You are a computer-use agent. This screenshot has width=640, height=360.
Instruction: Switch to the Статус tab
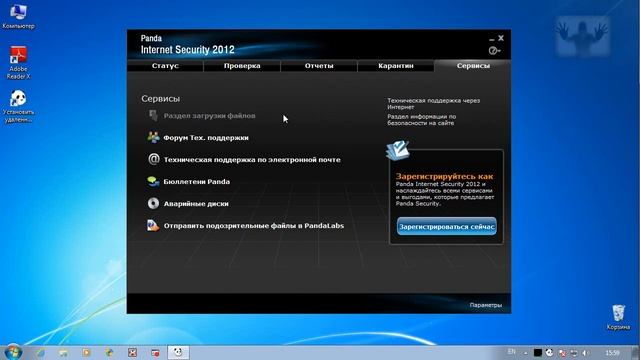(165, 66)
